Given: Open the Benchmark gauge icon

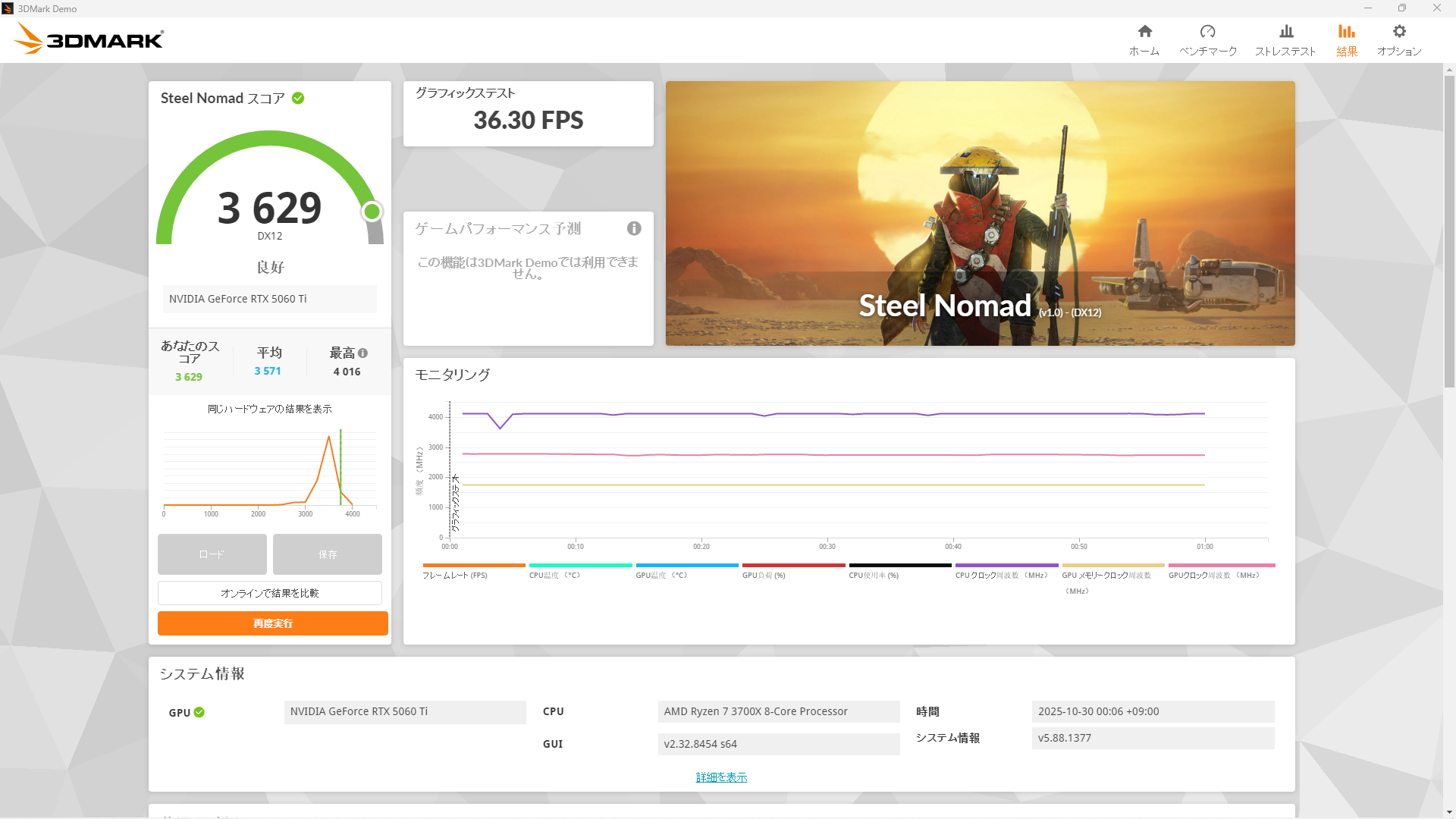Looking at the screenshot, I should point(1207,32).
